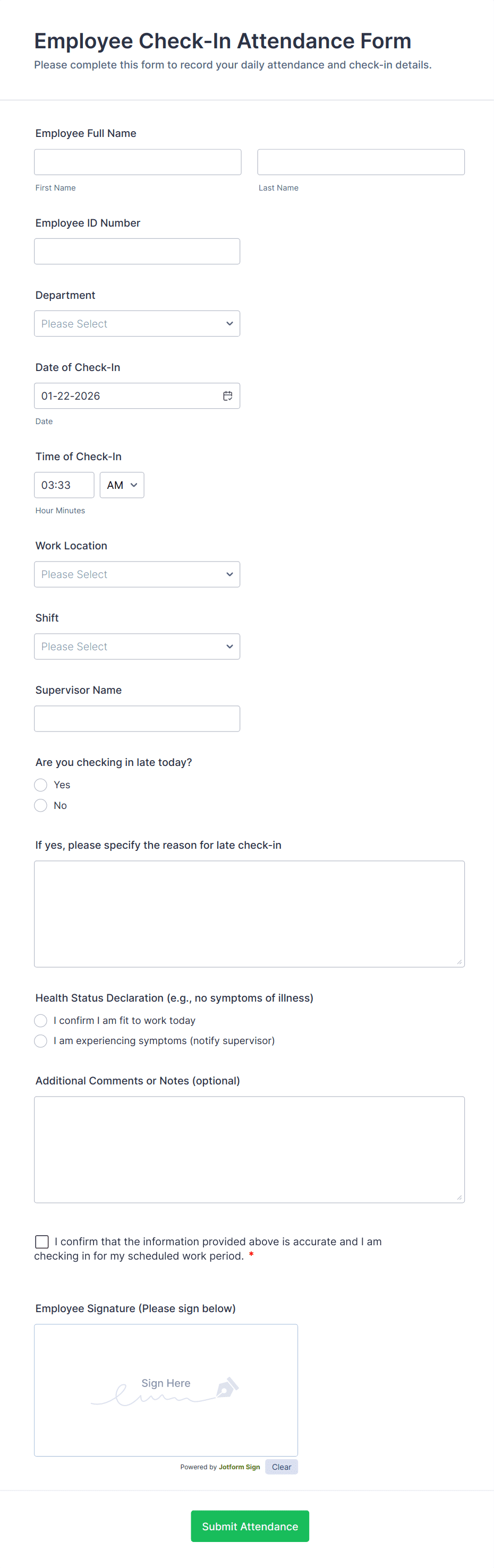Open the Work Location dropdown
The image size is (494, 1568).
coord(137,574)
